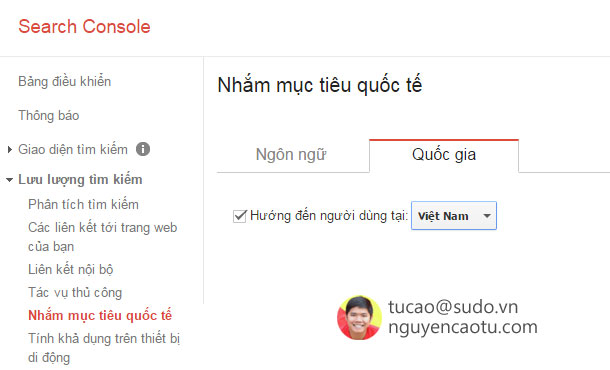Uncheck Hướng đến người dùng tại checkbox
This screenshot has height=370, width=610.
(x=240, y=216)
